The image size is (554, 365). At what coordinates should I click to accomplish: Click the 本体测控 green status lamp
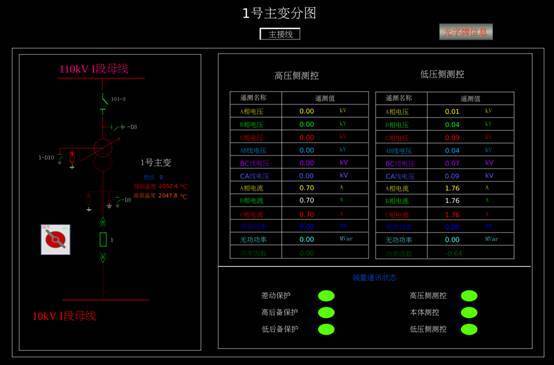469,312
